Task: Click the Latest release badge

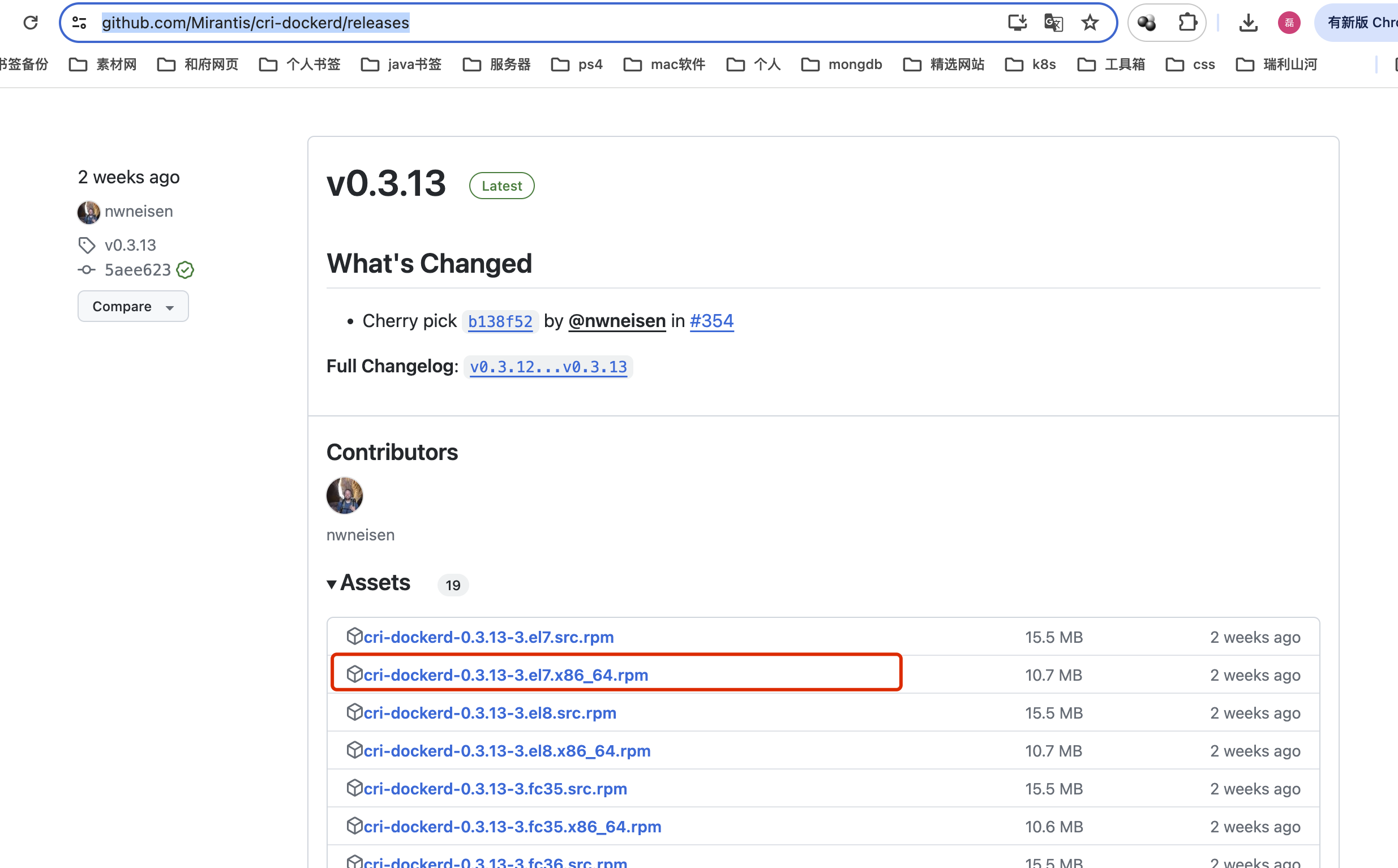Action: [x=502, y=186]
